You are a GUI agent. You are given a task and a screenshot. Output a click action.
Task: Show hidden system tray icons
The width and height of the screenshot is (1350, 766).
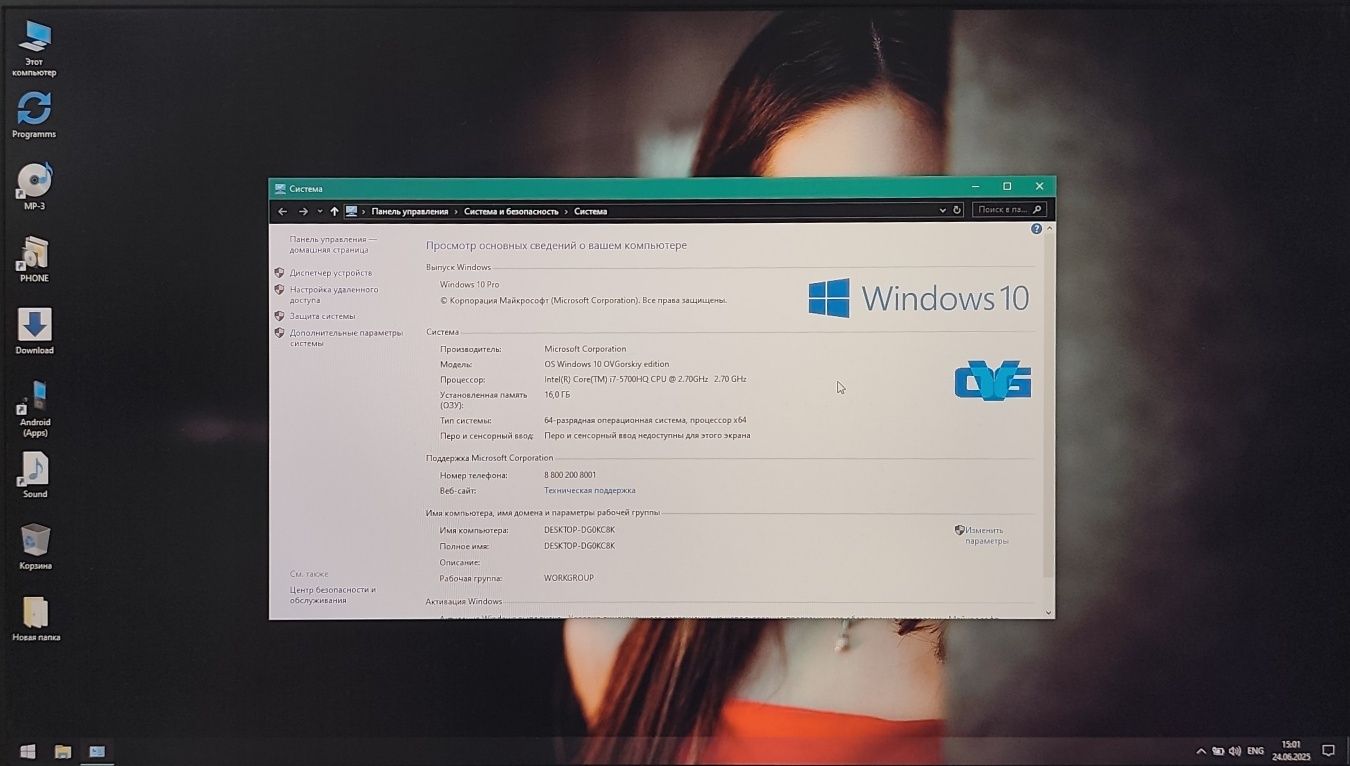point(1201,751)
